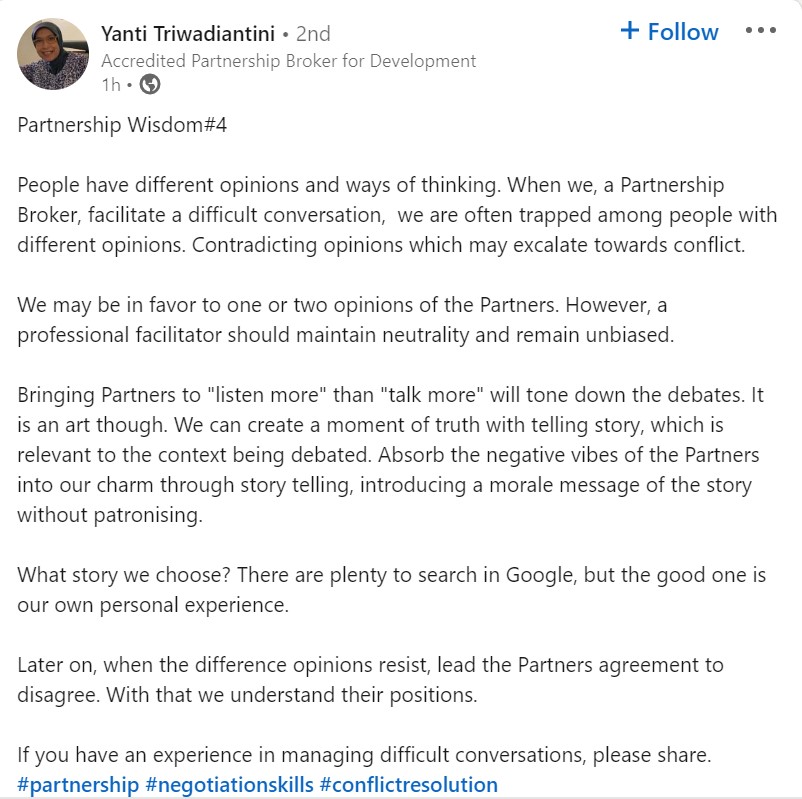Open the post options three-dot menu
Image resolution: width=802 pixels, height=799 pixels.
tap(760, 31)
